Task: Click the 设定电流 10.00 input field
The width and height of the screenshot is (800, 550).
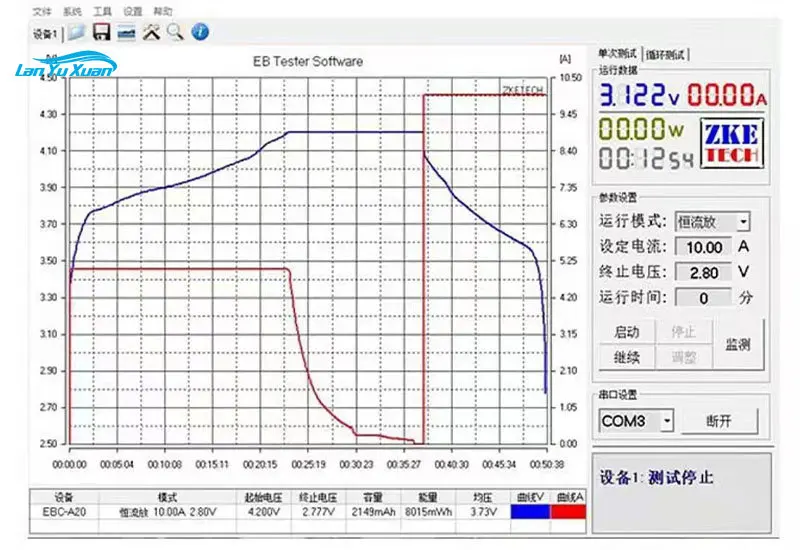Action: pyautogui.click(x=704, y=247)
